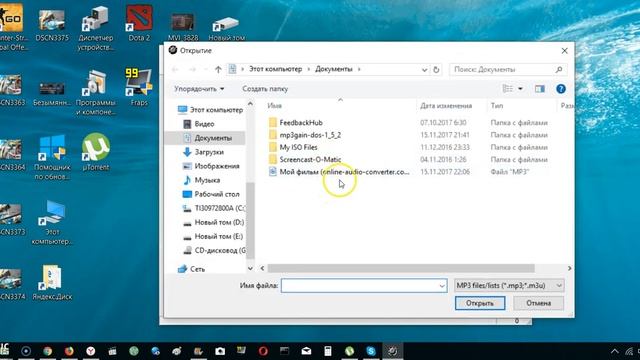Open µTorrent desktop icon
Image resolution: width=640 pixels, height=360 pixels.
click(x=96, y=152)
